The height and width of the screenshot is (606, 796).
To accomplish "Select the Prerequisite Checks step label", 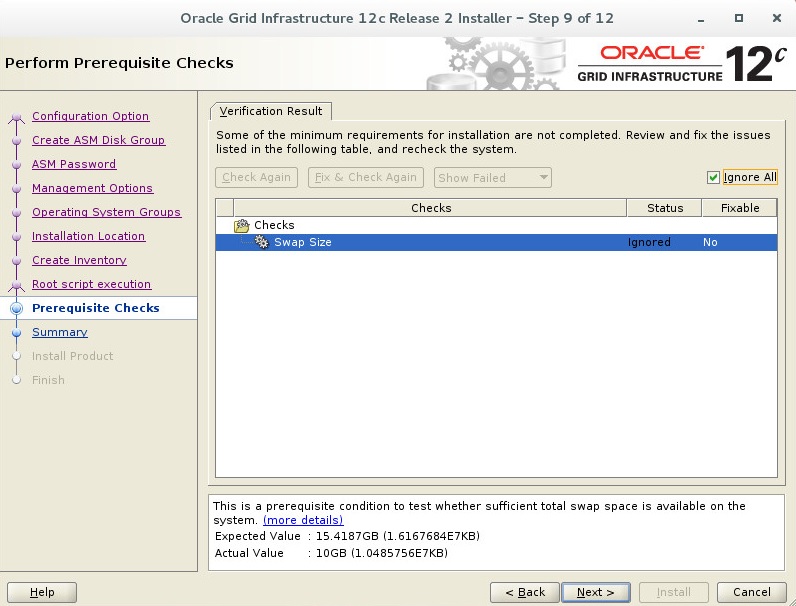I will tap(95, 308).
